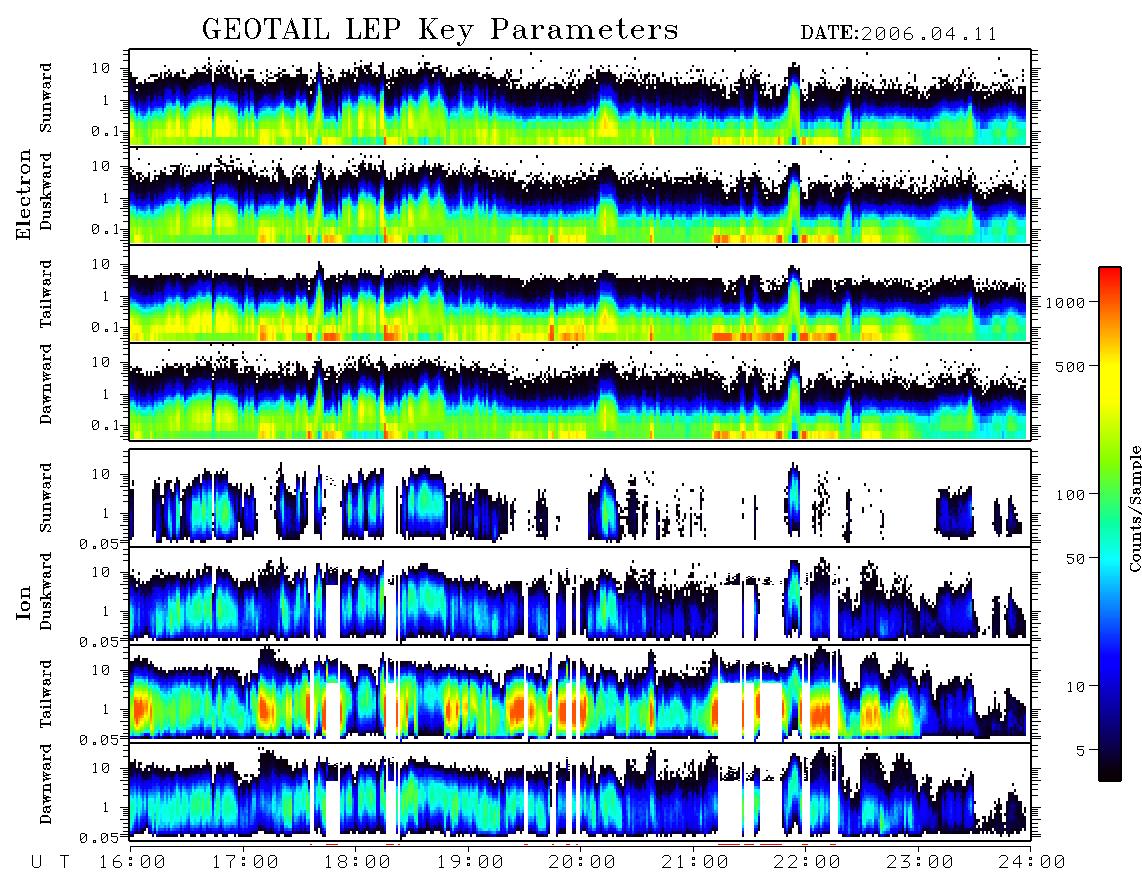
Task: Click the 500 color bar tick value
Action: pyautogui.click(x=1071, y=366)
